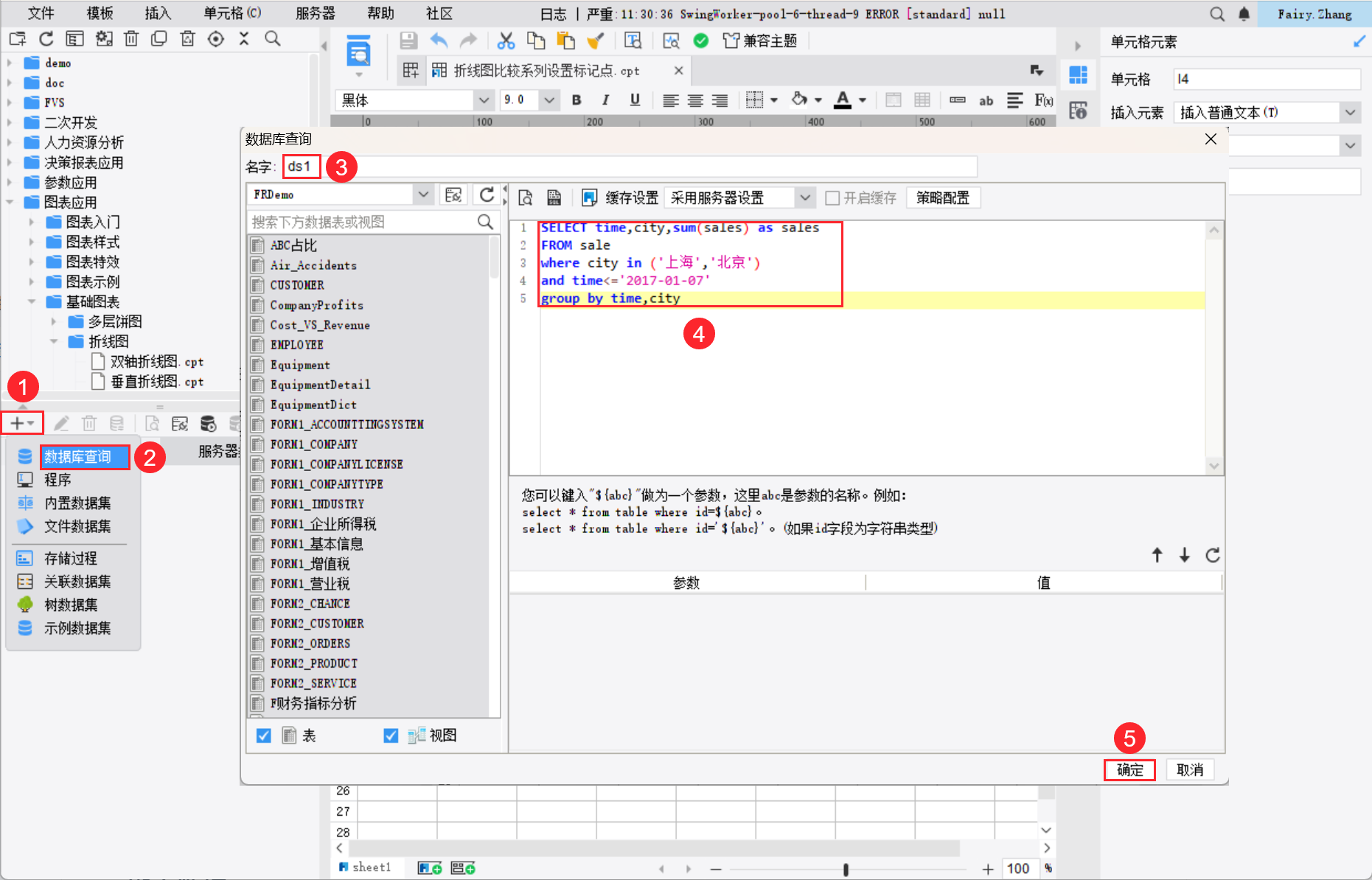Click the SQL preview icon in query dialog
Image resolution: width=1372 pixels, height=880 pixels.
click(526, 198)
